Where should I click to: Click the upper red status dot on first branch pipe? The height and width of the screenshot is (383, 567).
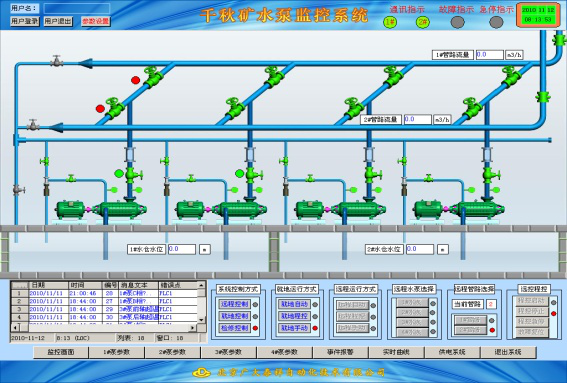tap(136, 80)
